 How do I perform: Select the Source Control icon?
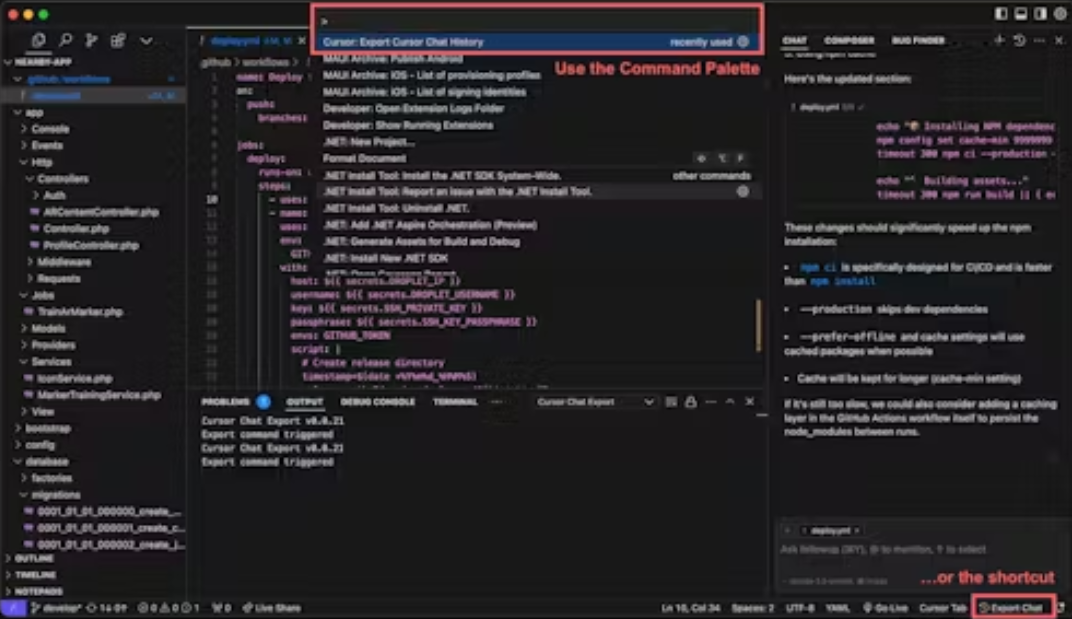[90, 41]
